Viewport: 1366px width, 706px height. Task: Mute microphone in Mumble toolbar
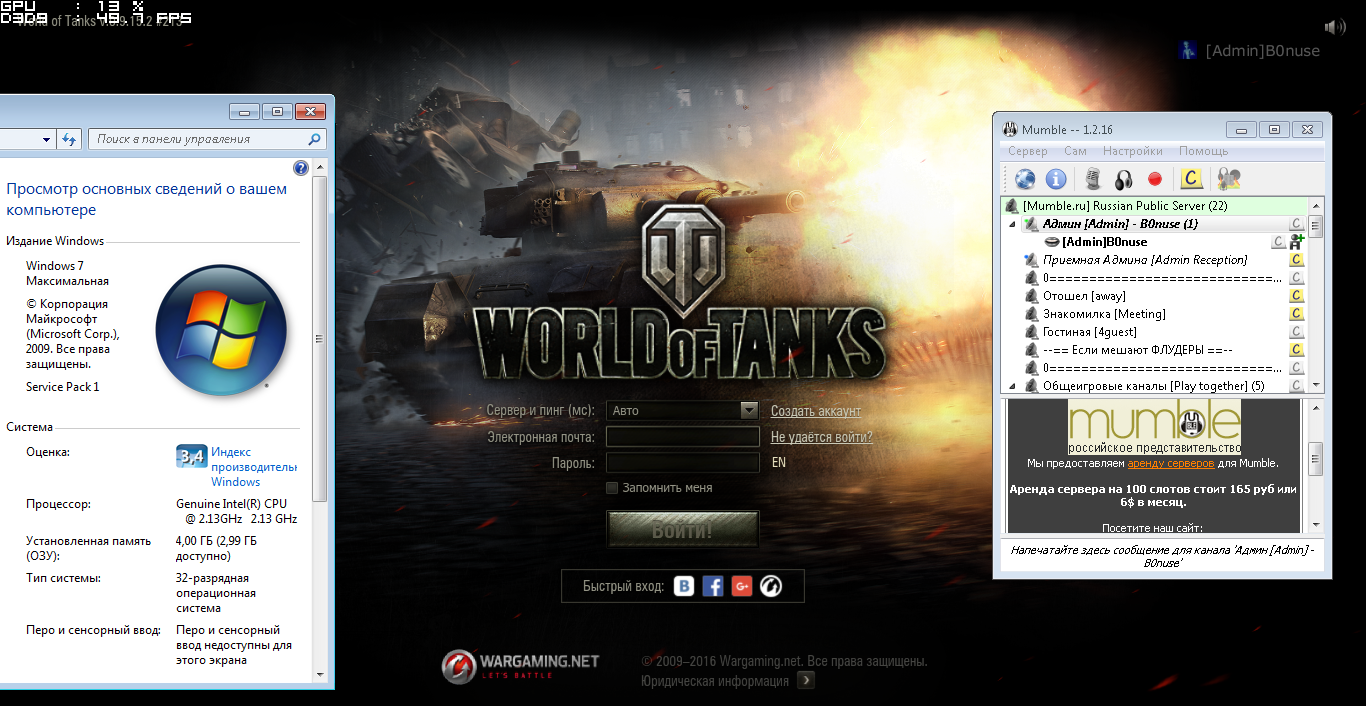1093,179
